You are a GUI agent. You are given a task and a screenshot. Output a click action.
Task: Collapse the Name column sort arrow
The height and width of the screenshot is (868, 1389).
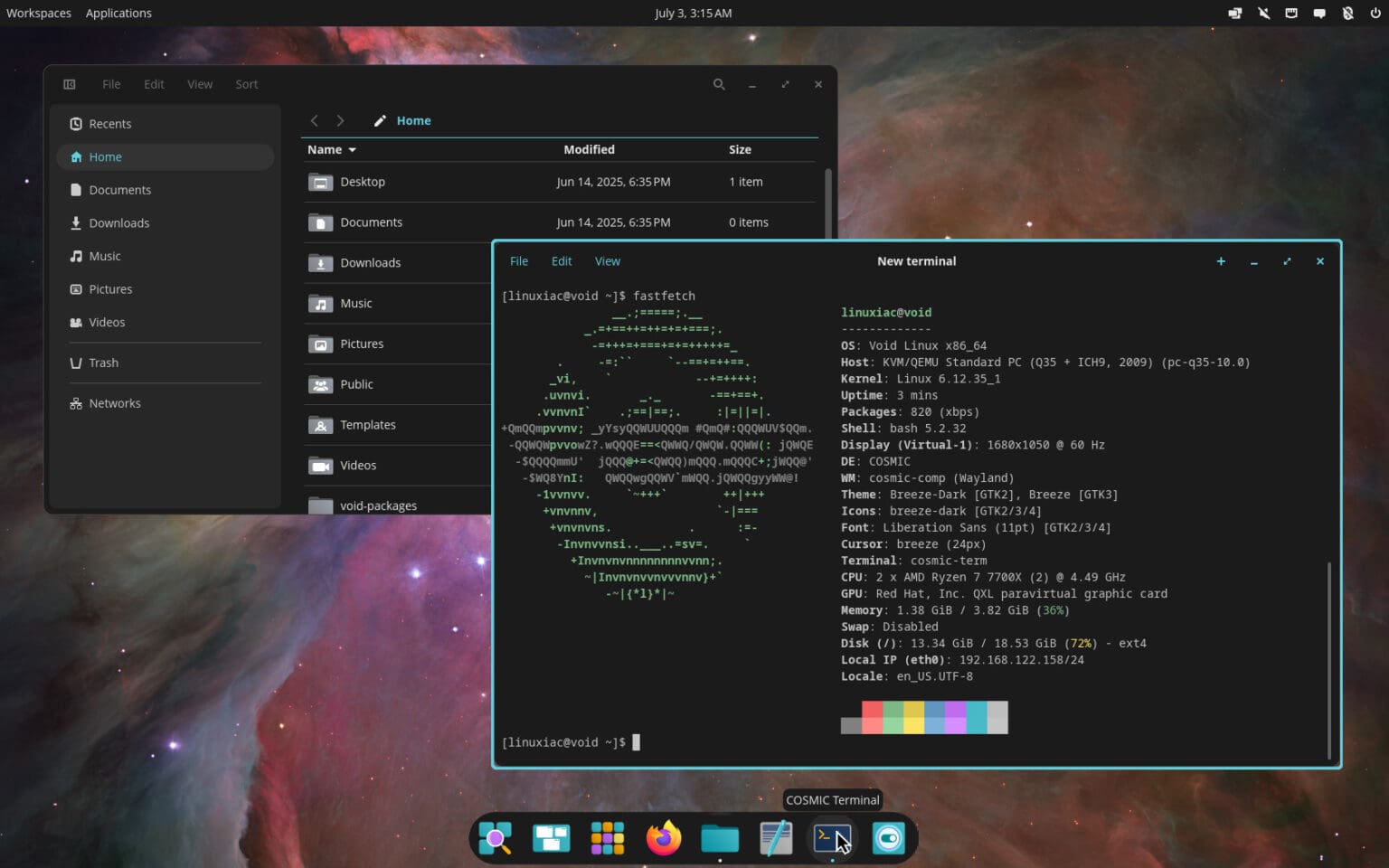pyautogui.click(x=353, y=149)
